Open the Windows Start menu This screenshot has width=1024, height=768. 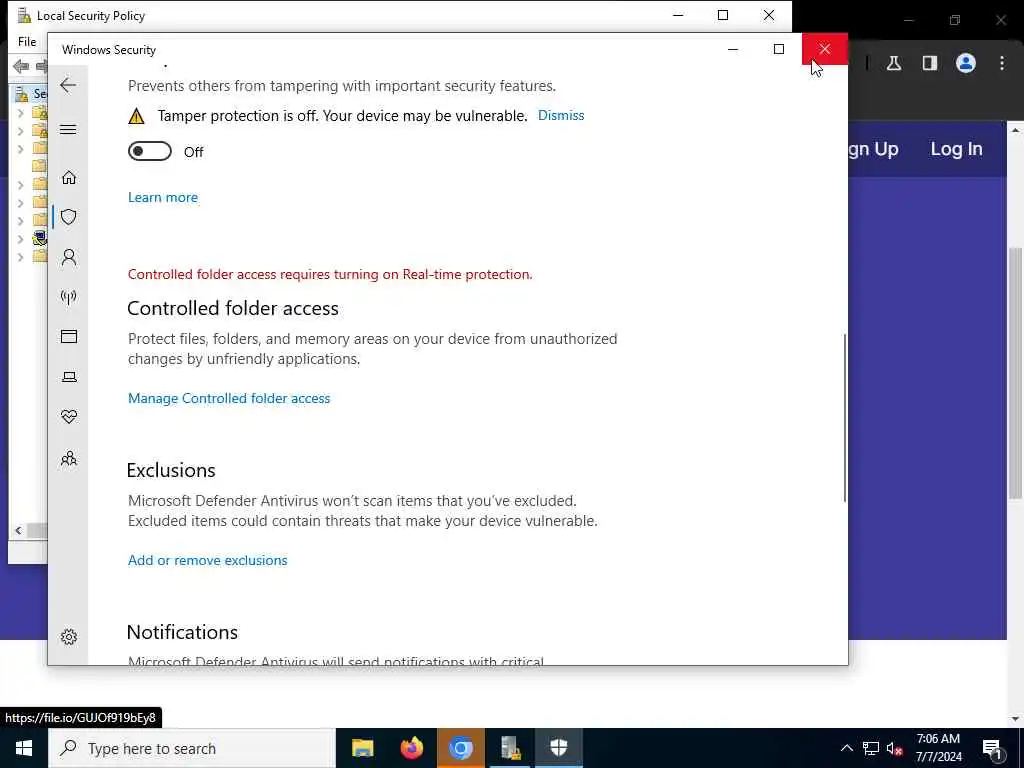(x=24, y=748)
